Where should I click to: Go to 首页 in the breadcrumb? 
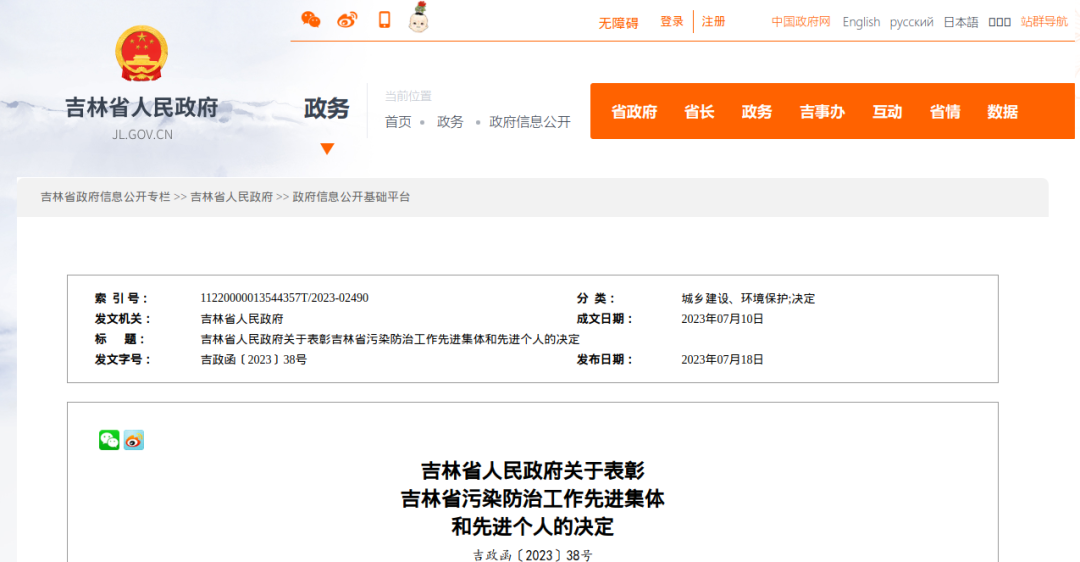coord(398,122)
